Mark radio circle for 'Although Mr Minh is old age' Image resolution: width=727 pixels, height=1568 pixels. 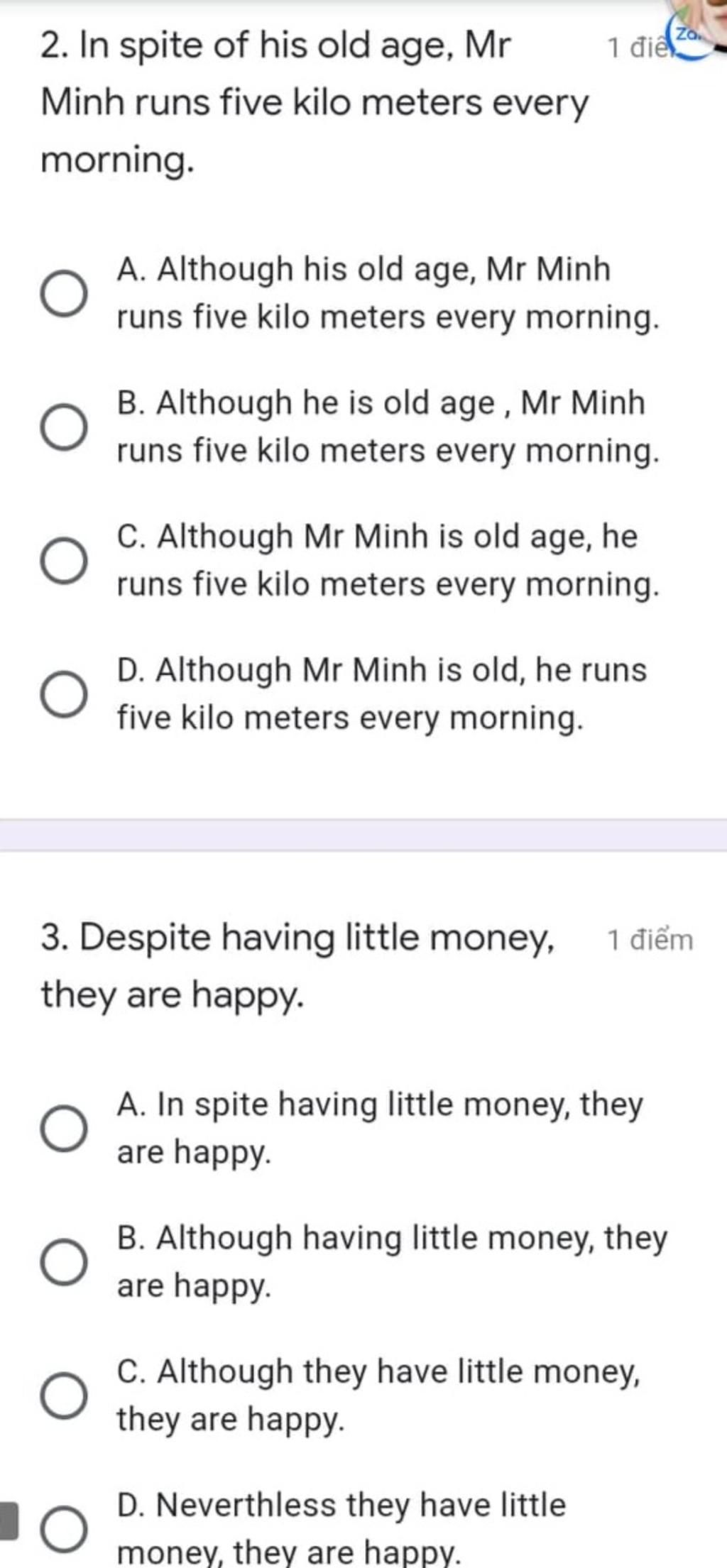[x=64, y=560]
